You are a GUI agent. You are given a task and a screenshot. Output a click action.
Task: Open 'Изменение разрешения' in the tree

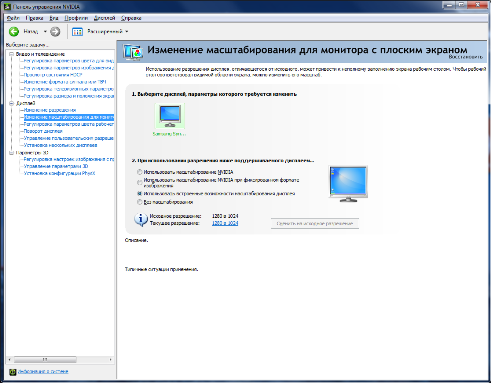(50, 110)
